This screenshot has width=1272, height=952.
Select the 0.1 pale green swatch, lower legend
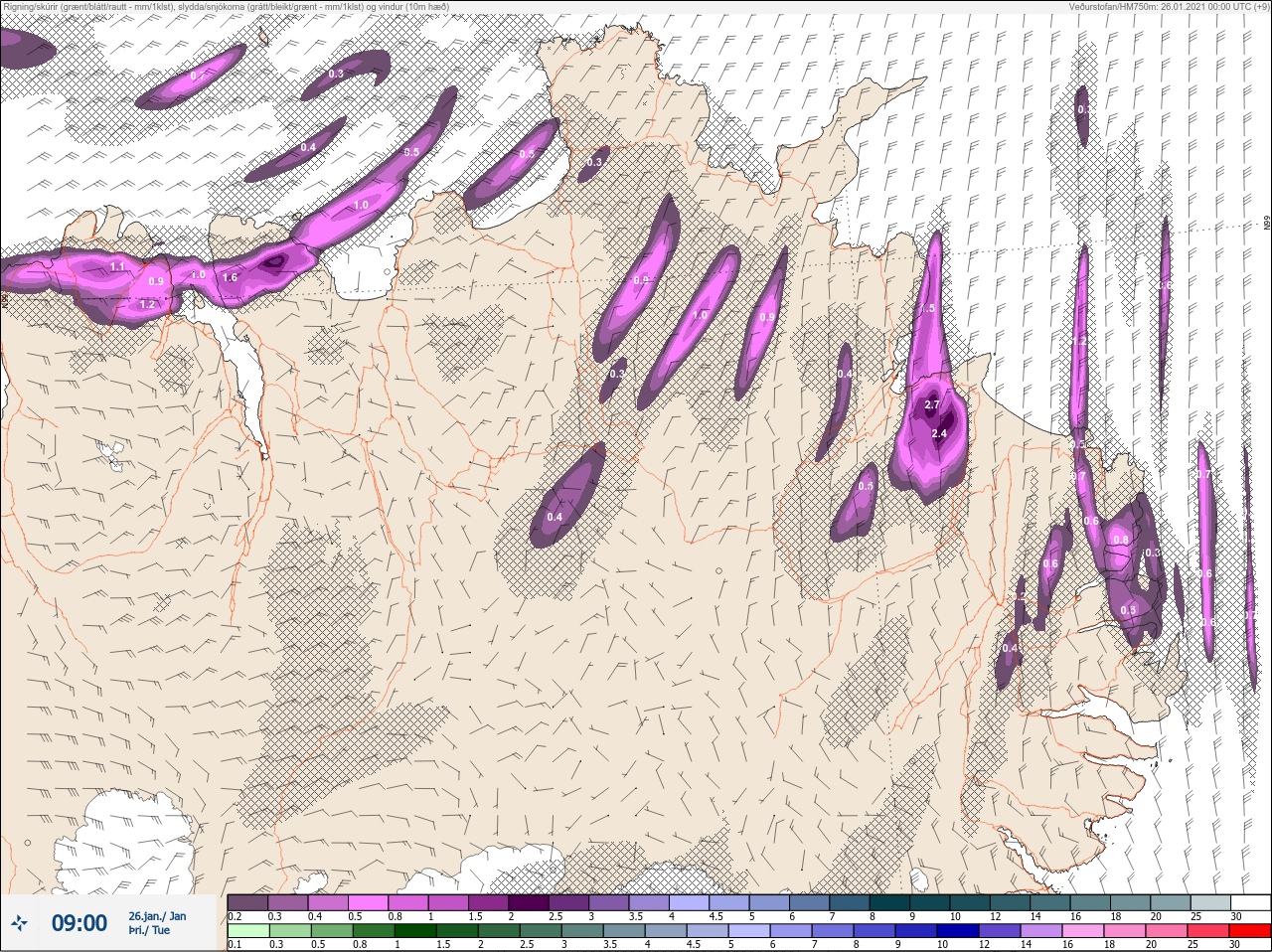247,931
